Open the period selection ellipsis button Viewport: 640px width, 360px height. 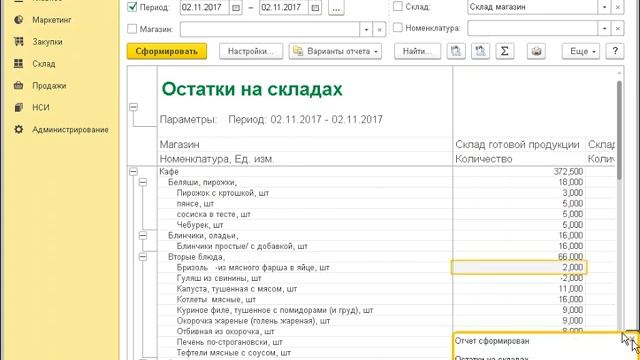tap(336, 8)
